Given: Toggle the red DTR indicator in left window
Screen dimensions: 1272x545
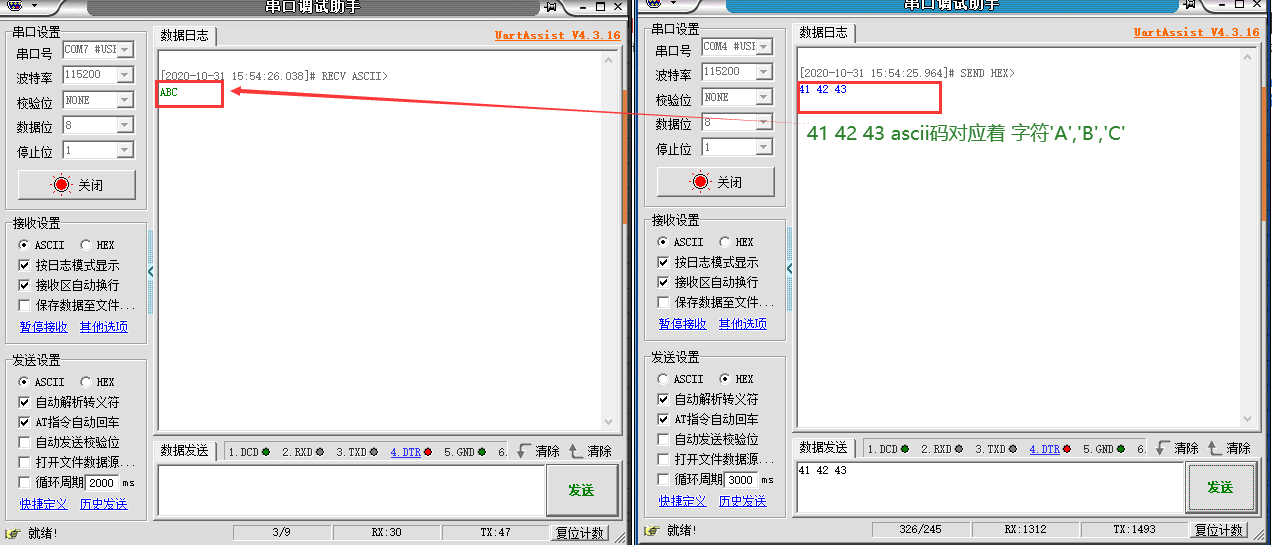Looking at the screenshot, I should (x=427, y=452).
